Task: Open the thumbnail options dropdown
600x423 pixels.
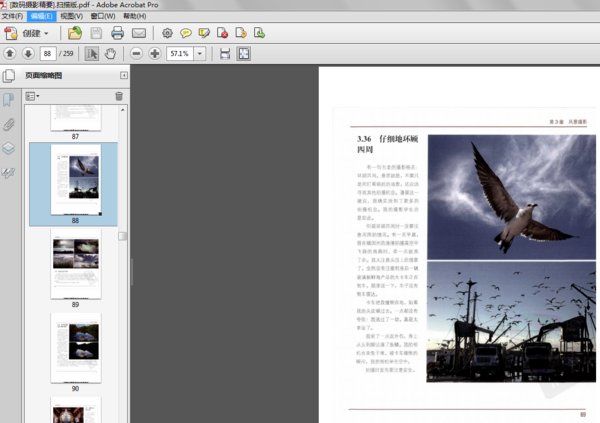Action: pos(31,96)
